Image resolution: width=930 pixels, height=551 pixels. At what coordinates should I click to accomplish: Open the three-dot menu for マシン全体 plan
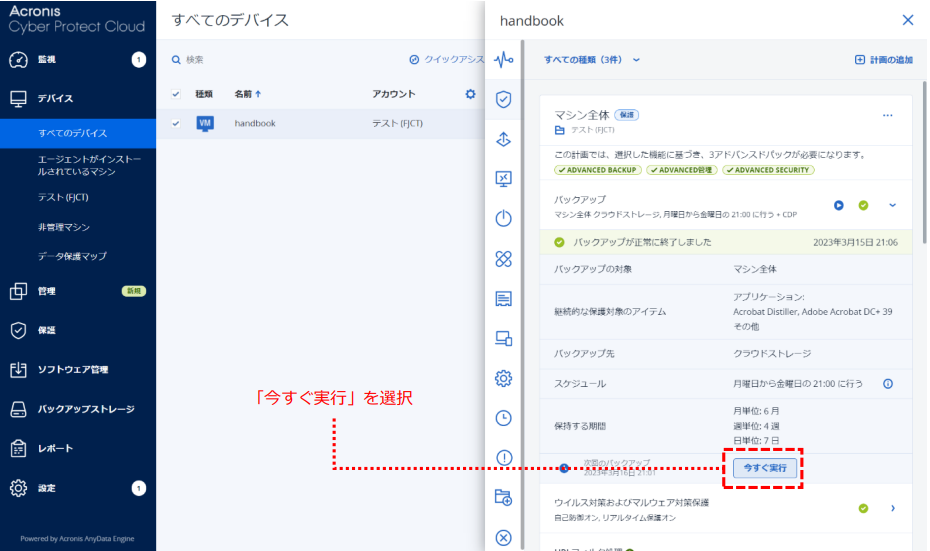click(x=887, y=116)
